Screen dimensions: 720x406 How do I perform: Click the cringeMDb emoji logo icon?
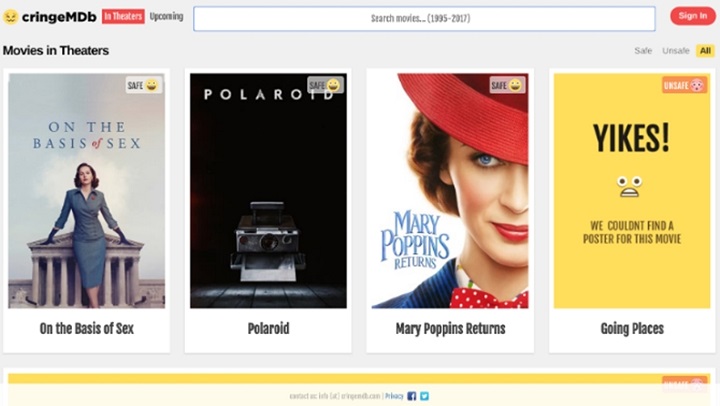click(11, 17)
